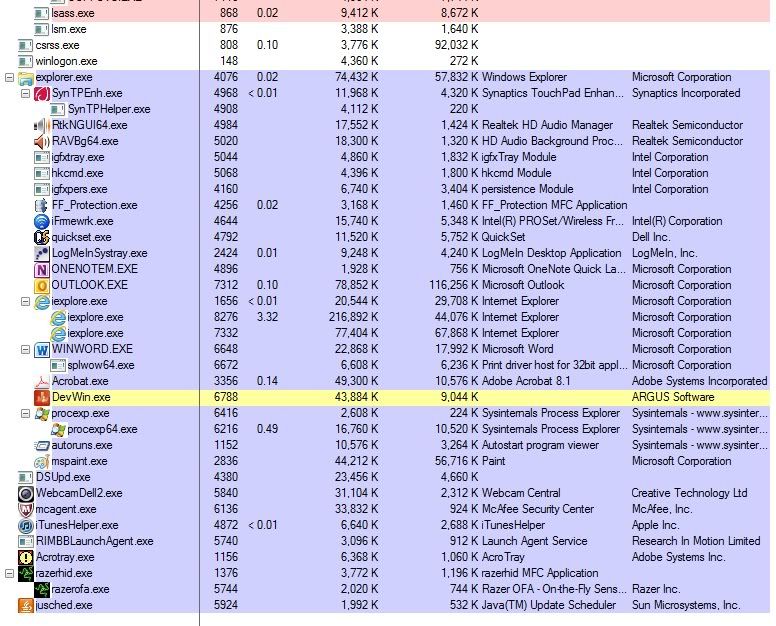
Task: Click the 'Dell Inc.' company cell
Action: pos(651,237)
